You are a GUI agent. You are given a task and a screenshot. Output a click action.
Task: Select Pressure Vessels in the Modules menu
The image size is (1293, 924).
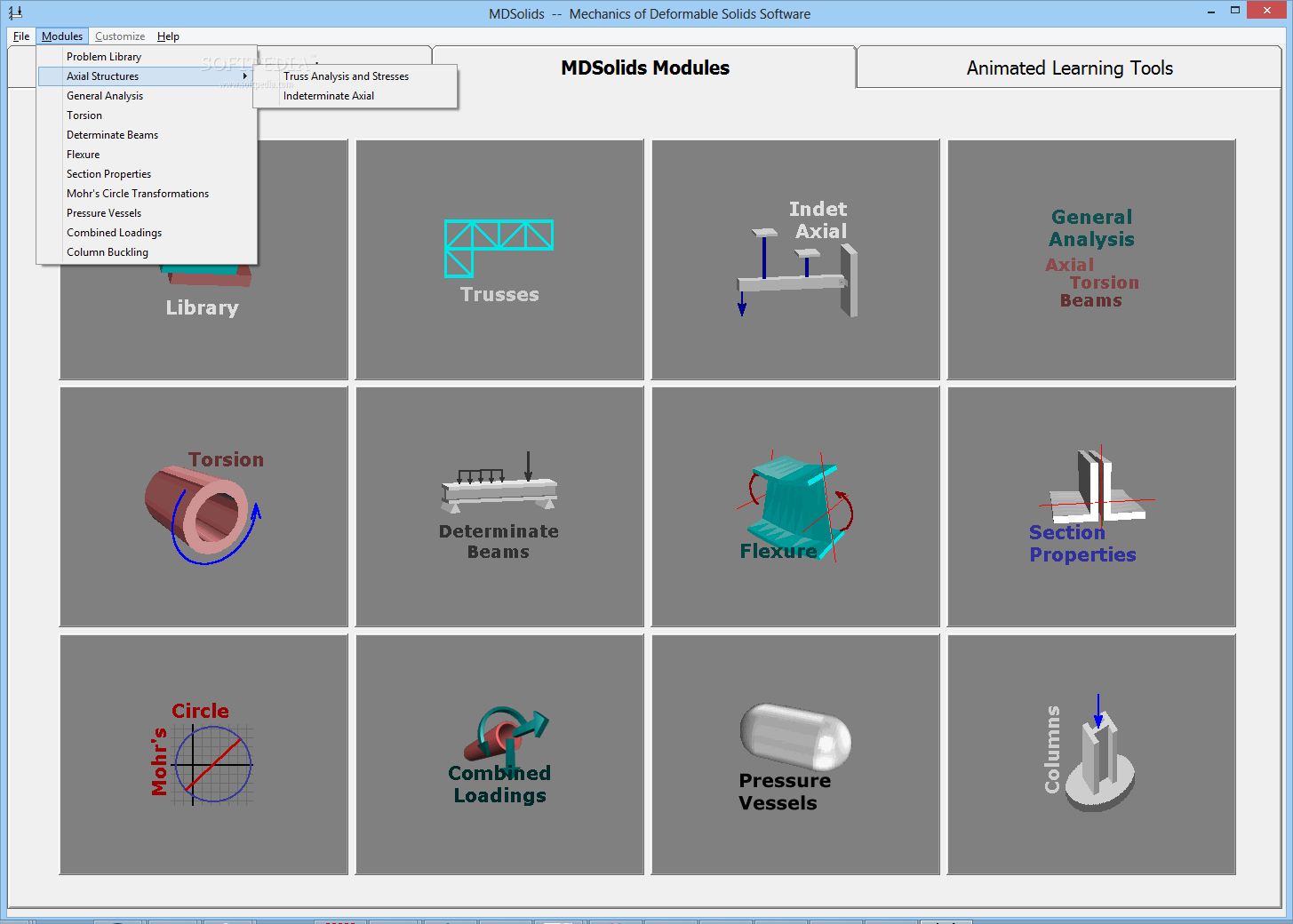tap(147, 213)
